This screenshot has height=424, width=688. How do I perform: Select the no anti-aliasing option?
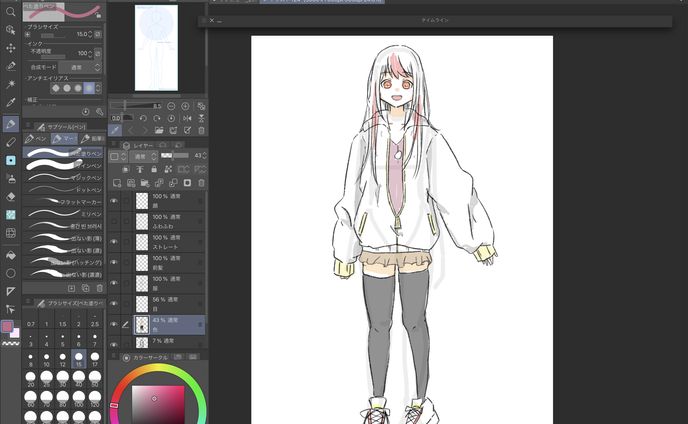56,88
